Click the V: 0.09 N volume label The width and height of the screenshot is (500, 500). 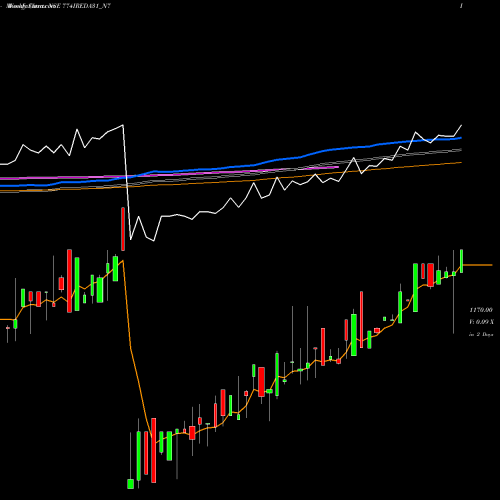(x=481, y=322)
